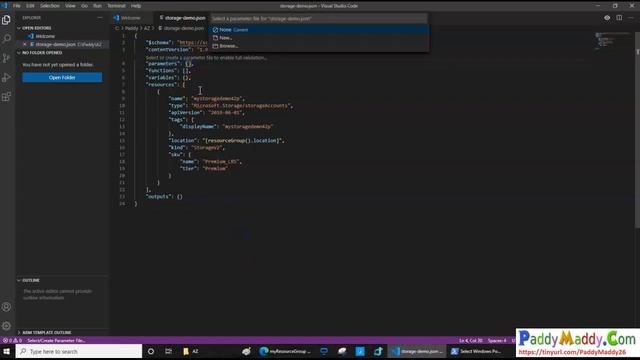Open editor more actions ellipsis menu
Screen dimensions: 640x360
click(x=631, y=18)
